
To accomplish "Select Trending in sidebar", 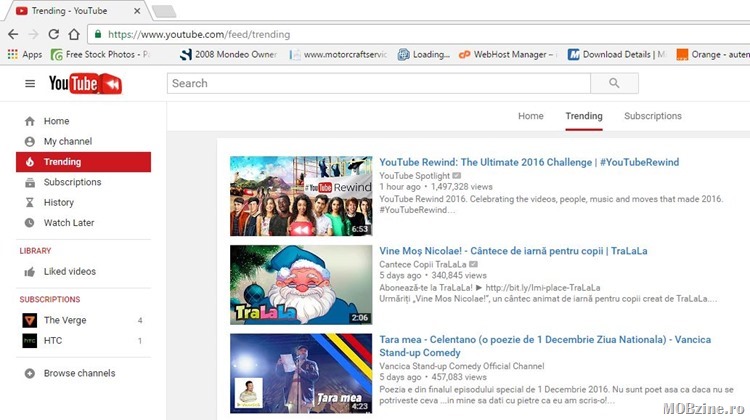I will tap(83, 162).
